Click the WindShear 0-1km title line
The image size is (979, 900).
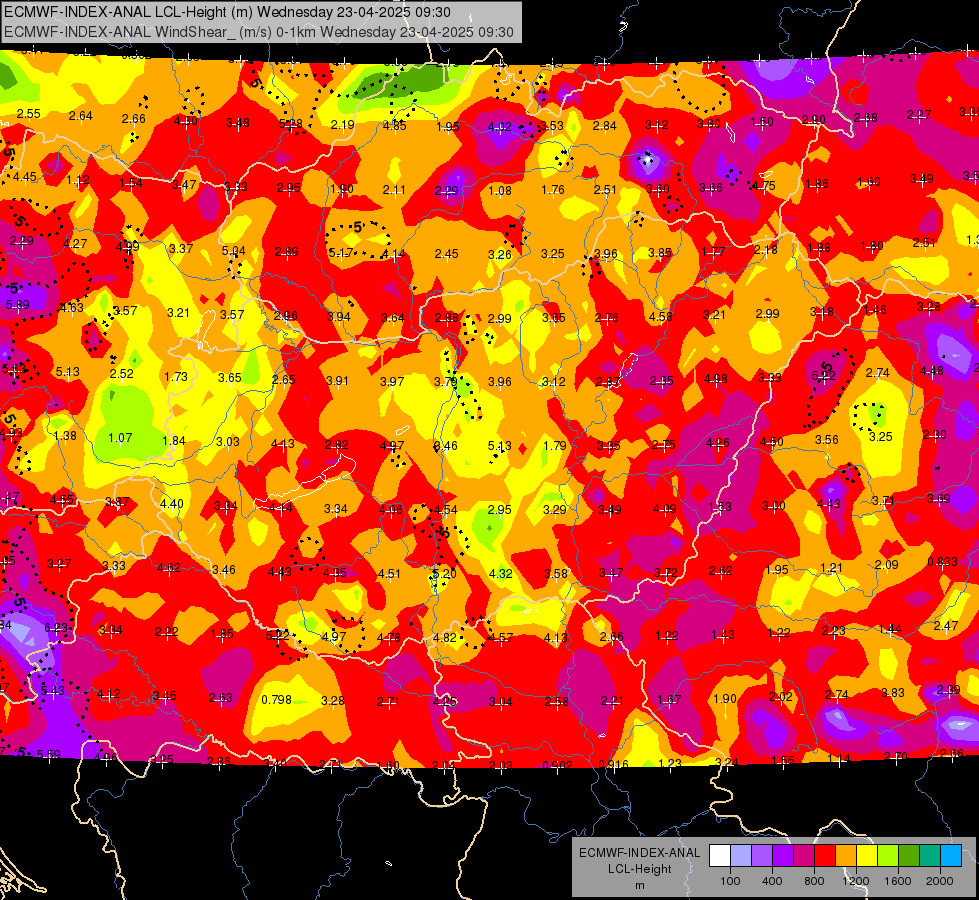(258, 32)
